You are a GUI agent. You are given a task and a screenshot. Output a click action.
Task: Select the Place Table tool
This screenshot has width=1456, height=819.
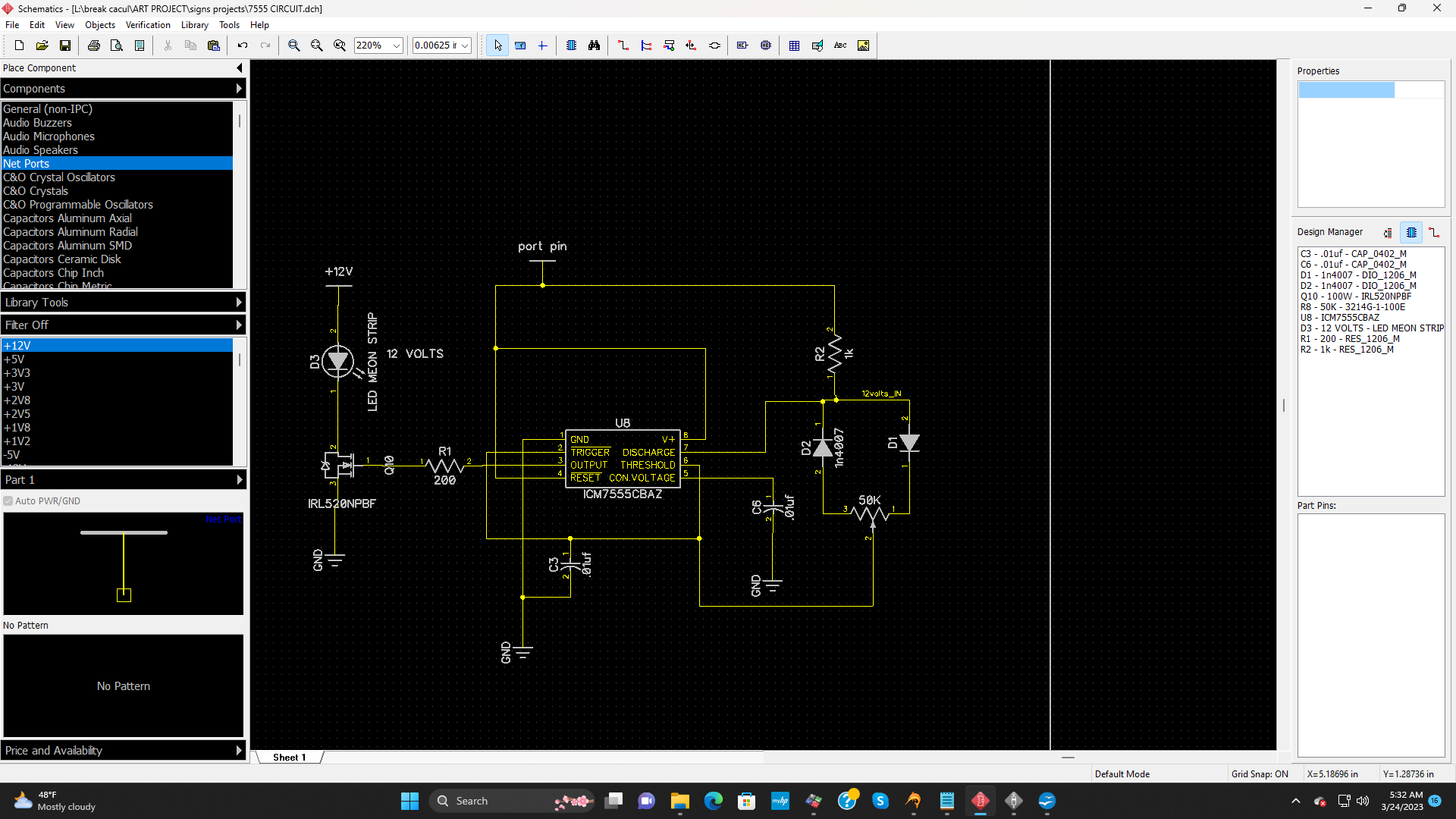[x=795, y=45]
